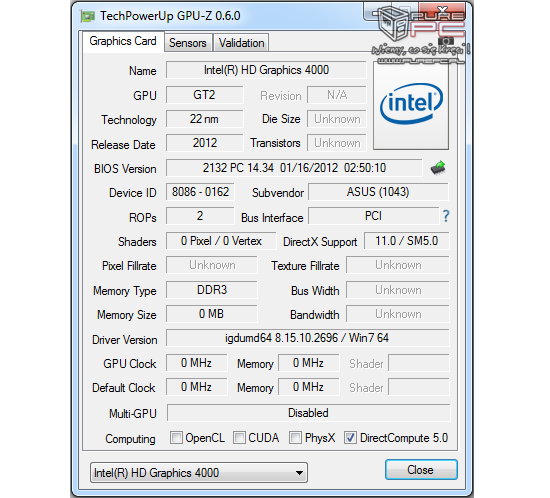Click the GPU field showing GT2

(x=204, y=95)
